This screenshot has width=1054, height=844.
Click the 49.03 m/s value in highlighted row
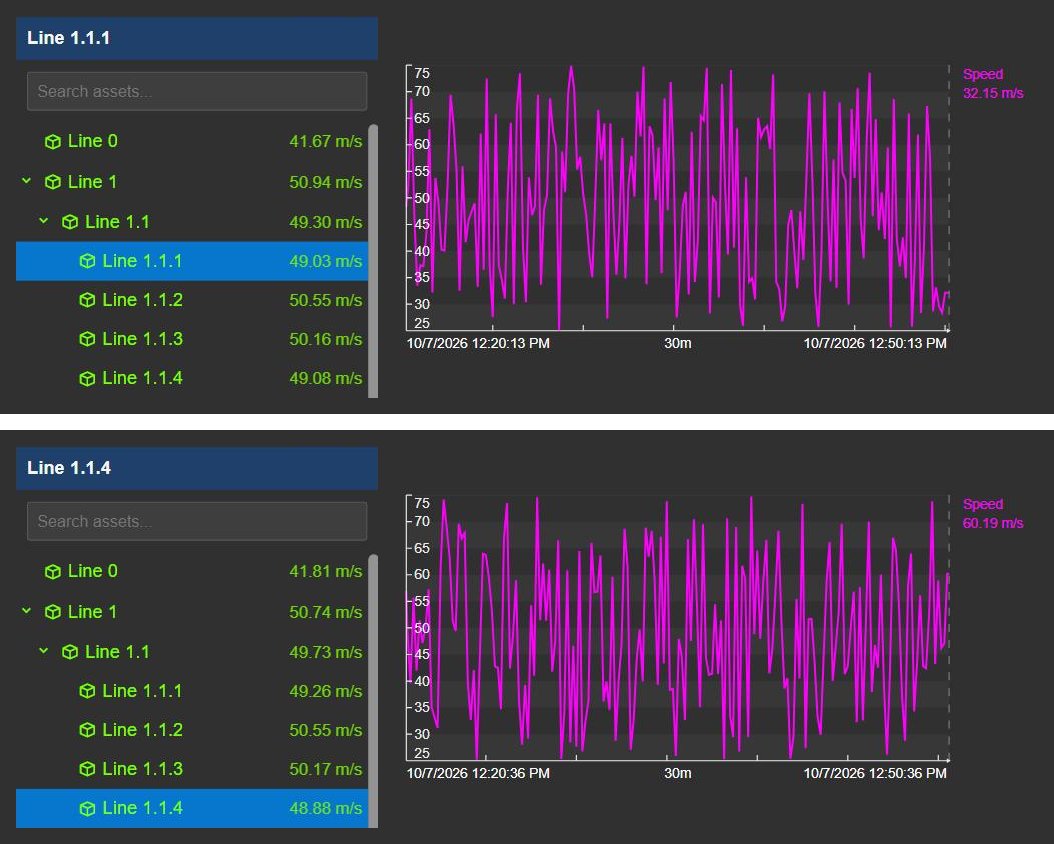325,261
